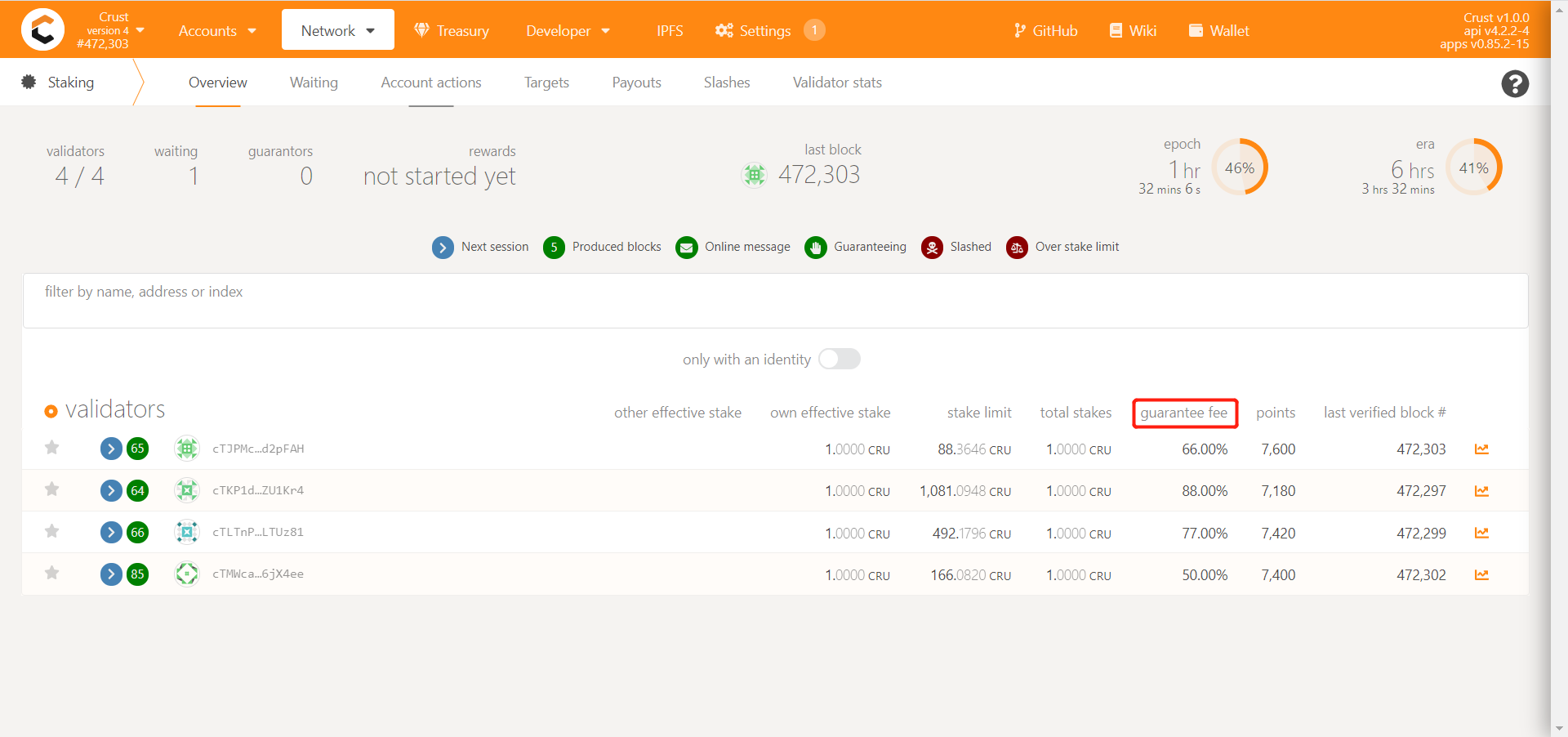Click identicon of cTJPMc...d2pFAH
The width and height of the screenshot is (1568, 737).
[x=187, y=448]
